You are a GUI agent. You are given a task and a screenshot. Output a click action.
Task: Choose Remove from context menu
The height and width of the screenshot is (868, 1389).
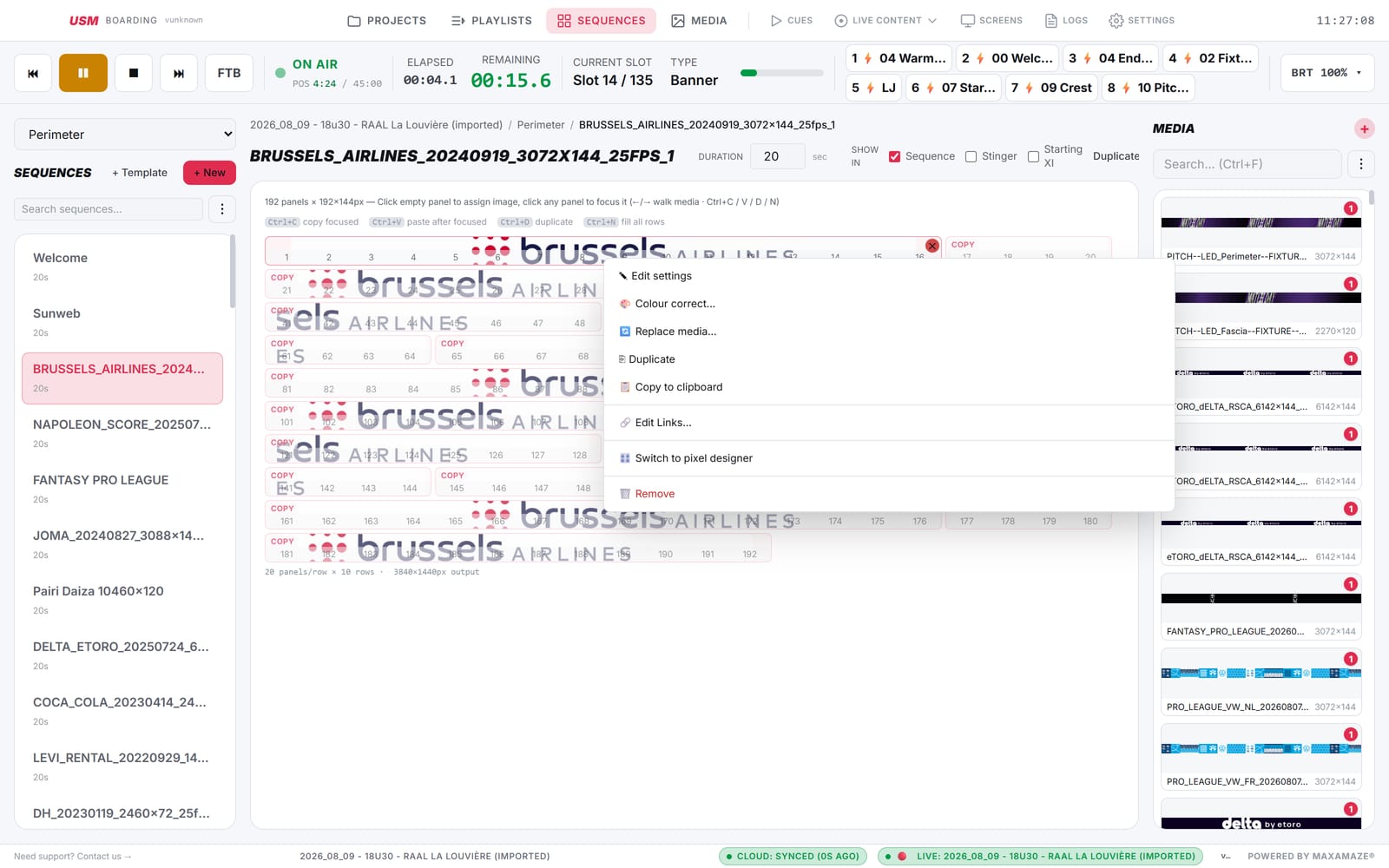[x=889, y=494]
